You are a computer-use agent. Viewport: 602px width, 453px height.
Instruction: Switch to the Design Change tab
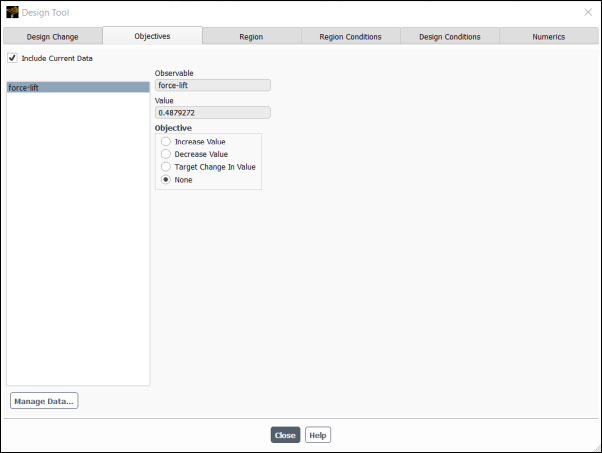(53, 36)
